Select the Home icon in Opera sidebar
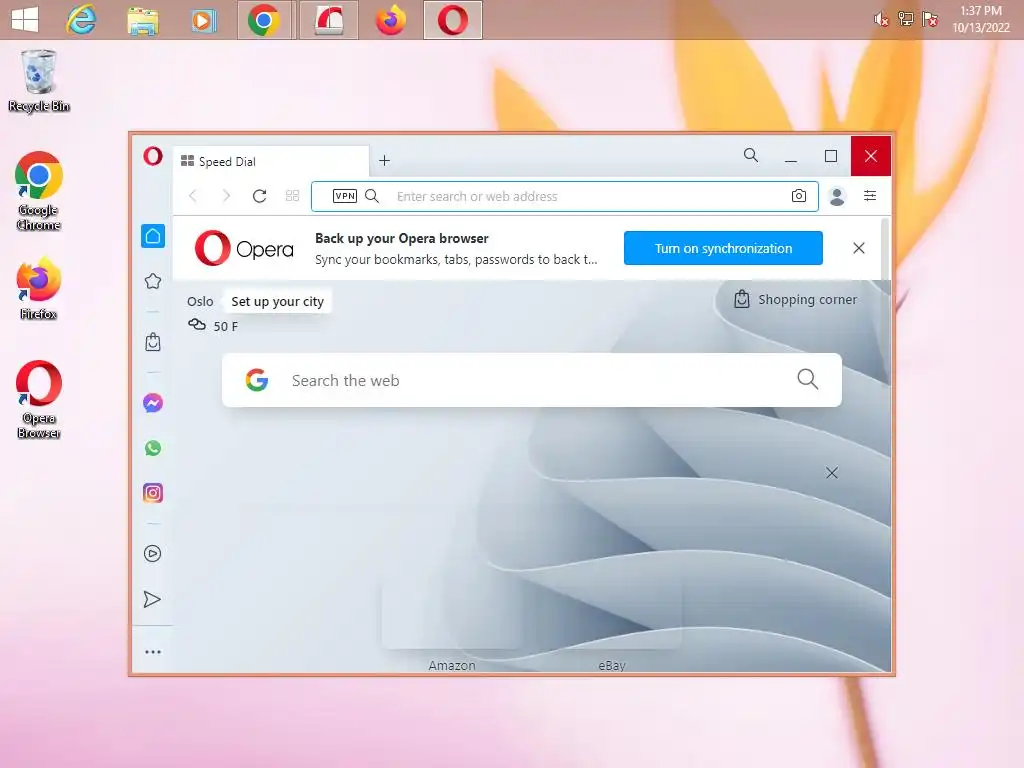Image resolution: width=1024 pixels, height=768 pixels. (153, 236)
